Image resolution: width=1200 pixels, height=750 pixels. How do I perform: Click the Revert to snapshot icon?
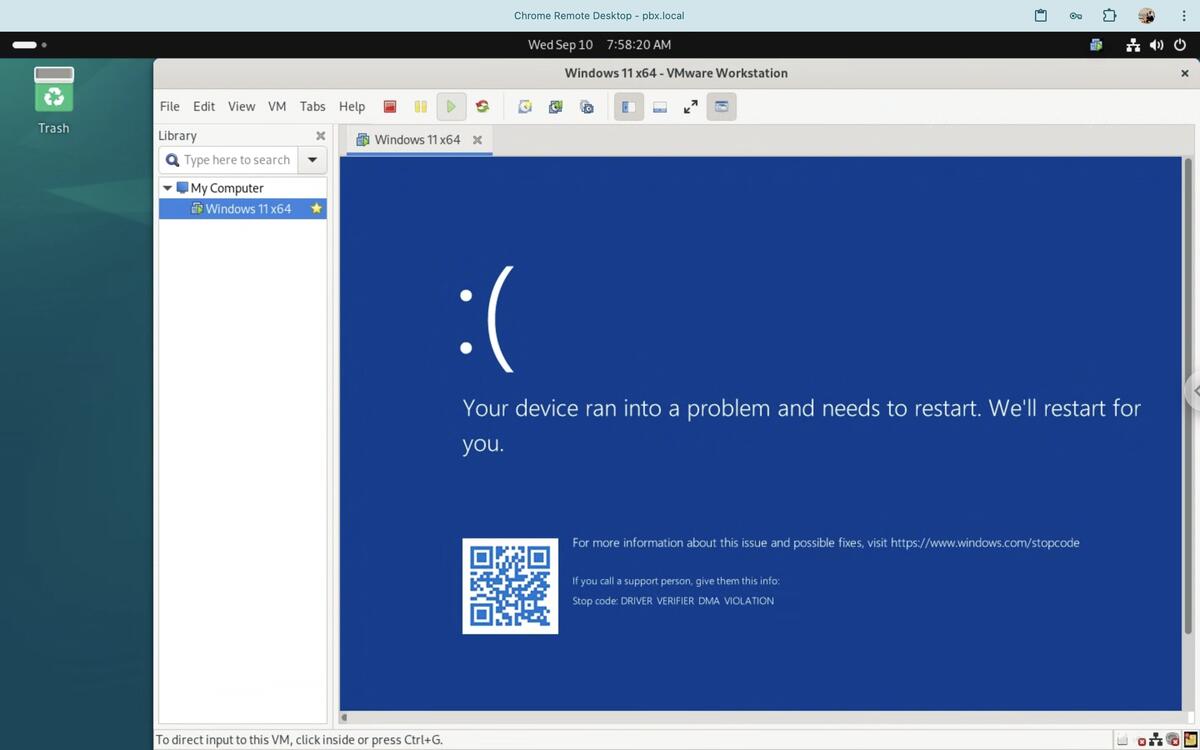pos(555,107)
